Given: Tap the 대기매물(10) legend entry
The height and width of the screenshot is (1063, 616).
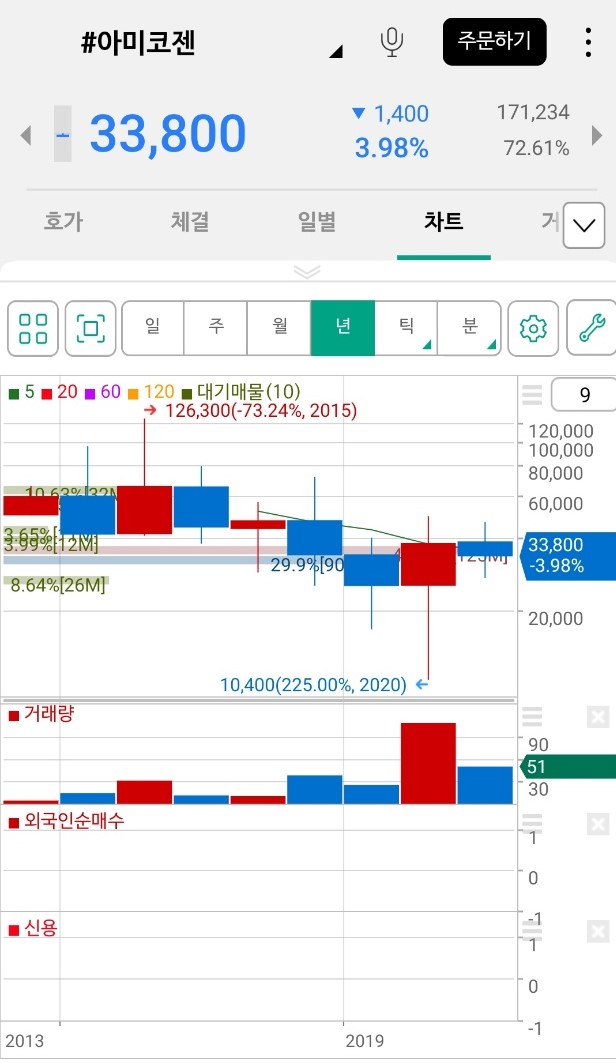Looking at the screenshot, I should [x=241, y=392].
